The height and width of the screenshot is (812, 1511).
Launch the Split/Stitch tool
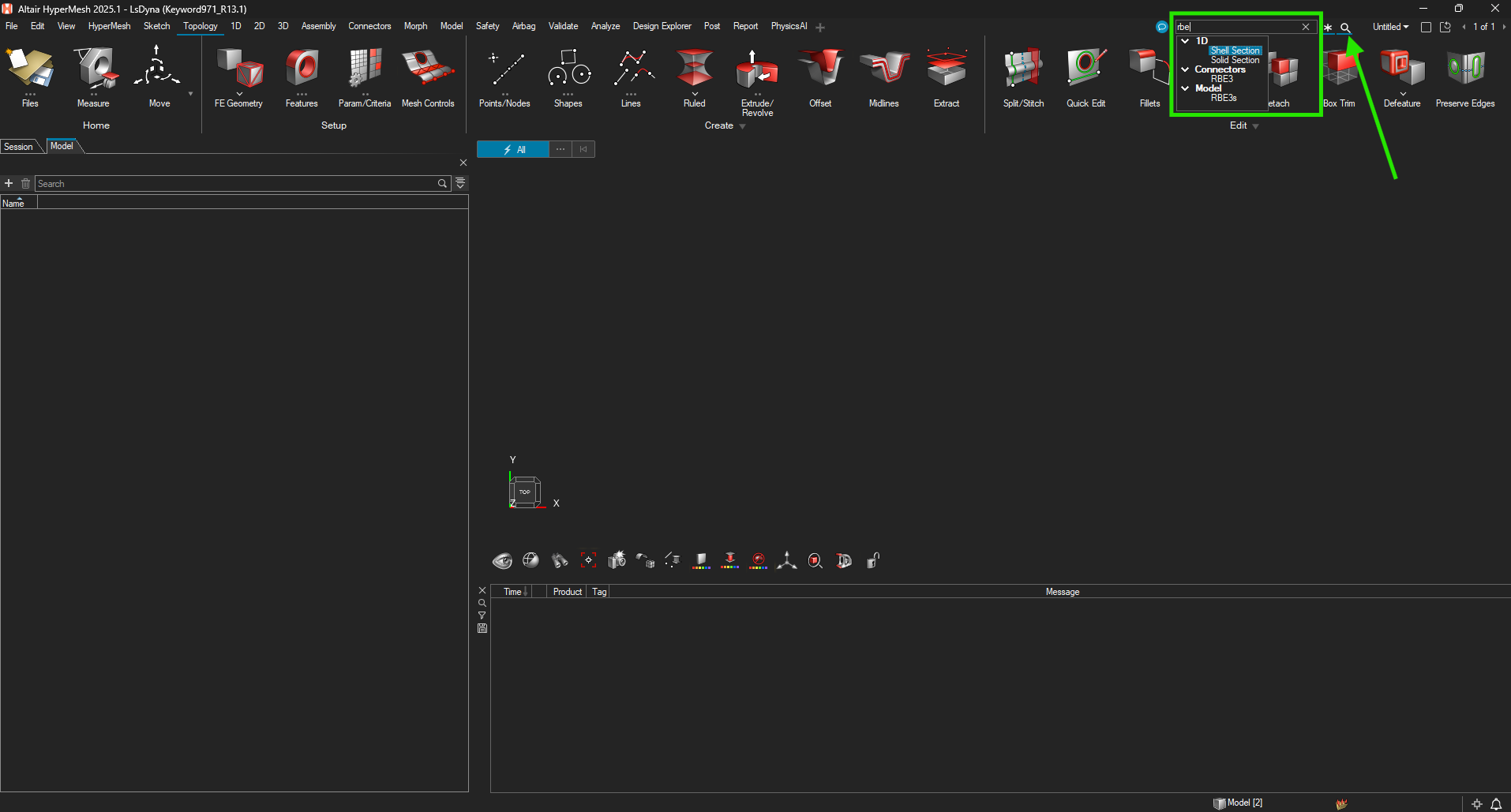[1023, 77]
